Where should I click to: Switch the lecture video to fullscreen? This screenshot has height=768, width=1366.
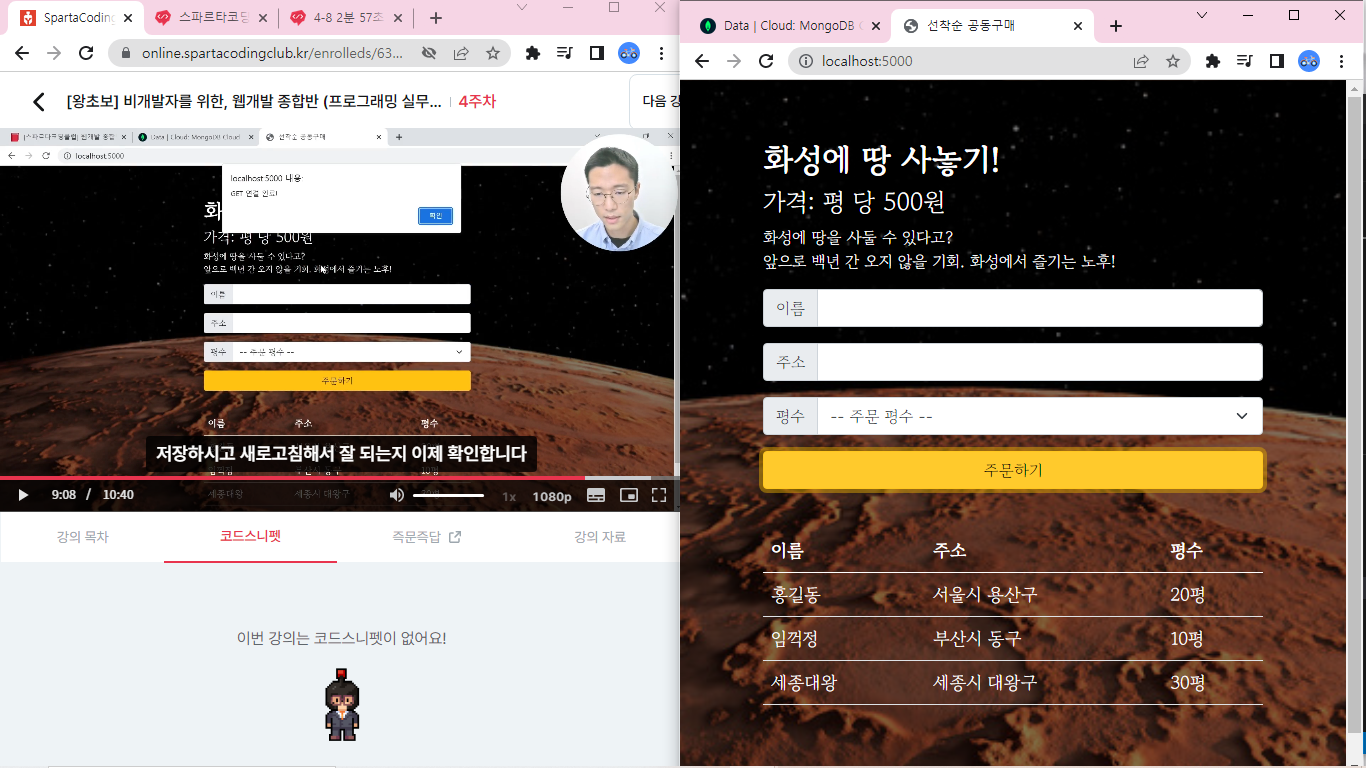tap(659, 495)
